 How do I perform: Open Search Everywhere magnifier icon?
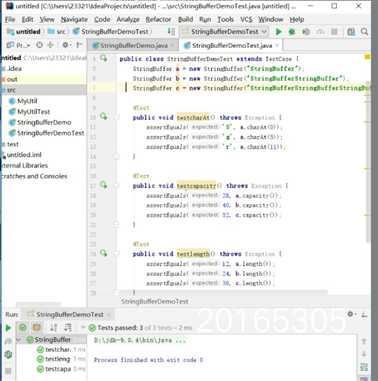coord(364,32)
